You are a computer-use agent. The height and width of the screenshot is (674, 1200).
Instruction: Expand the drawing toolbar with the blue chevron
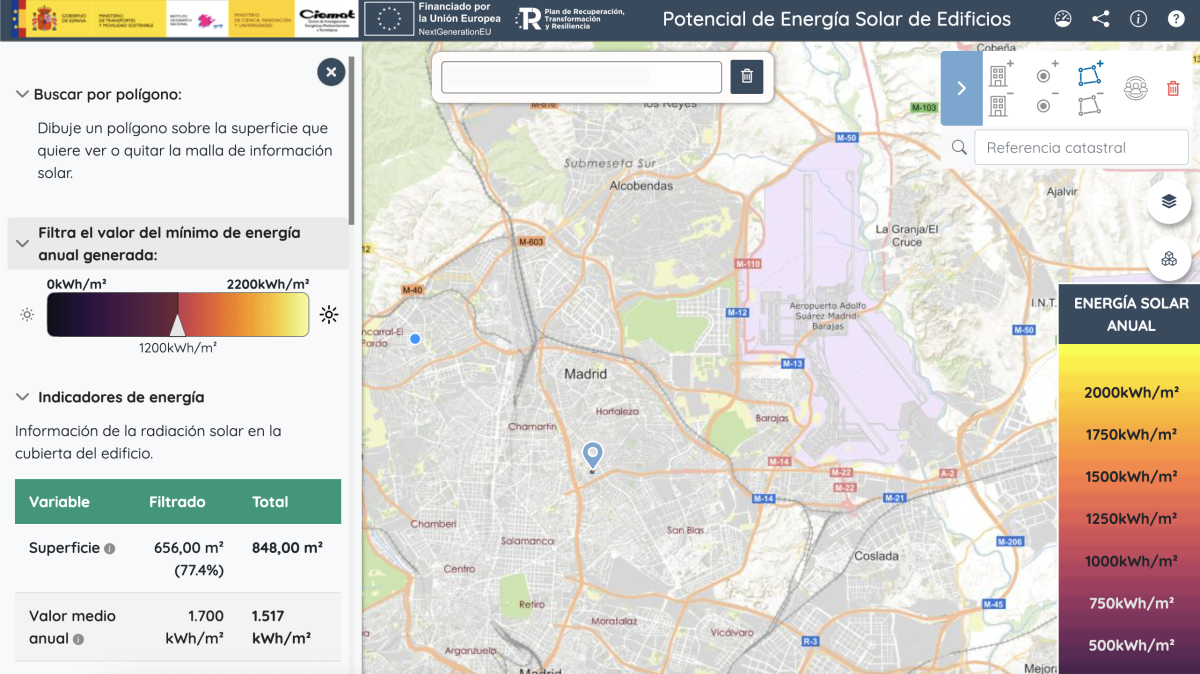coord(961,89)
